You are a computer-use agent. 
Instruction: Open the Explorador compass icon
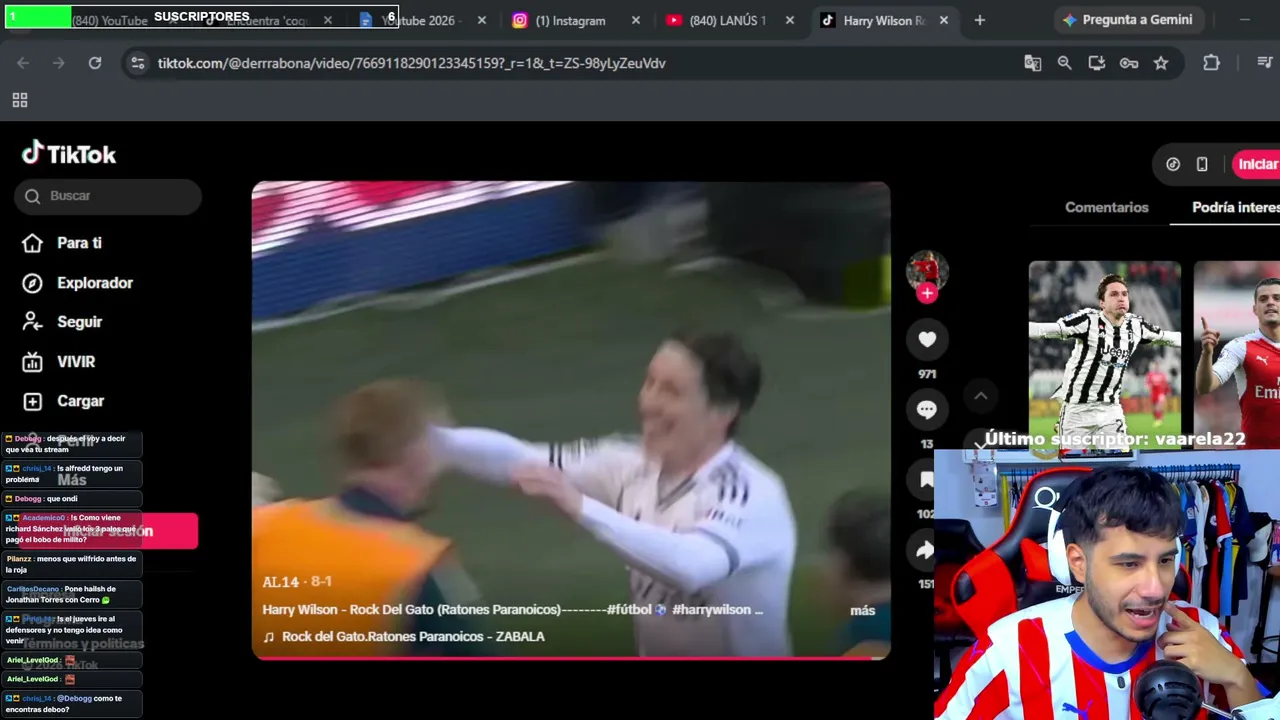32,283
